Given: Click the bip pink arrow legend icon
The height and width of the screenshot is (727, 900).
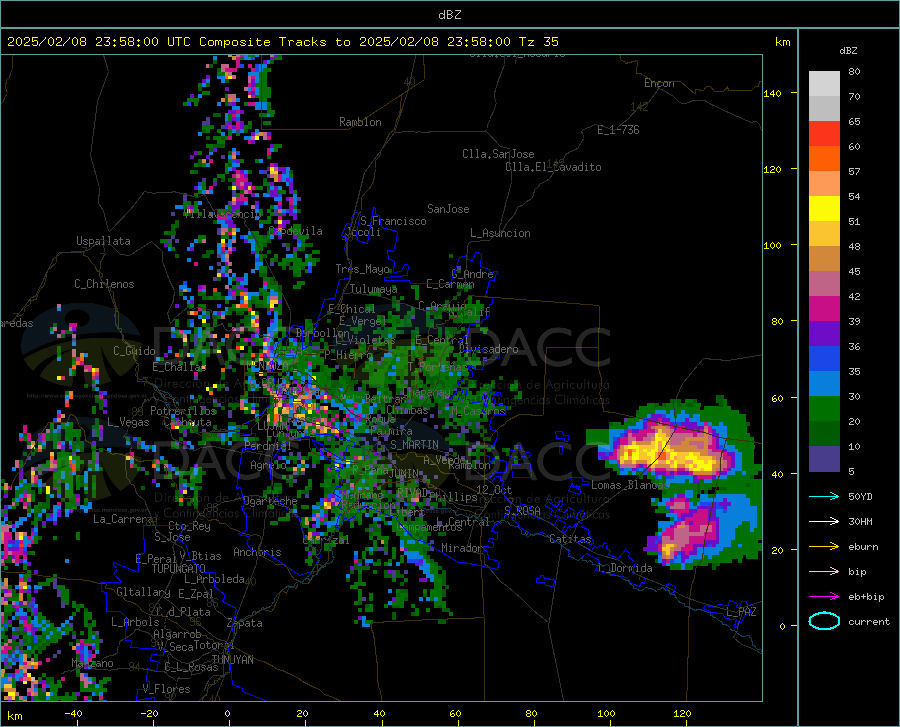Looking at the screenshot, I should 824,572.
